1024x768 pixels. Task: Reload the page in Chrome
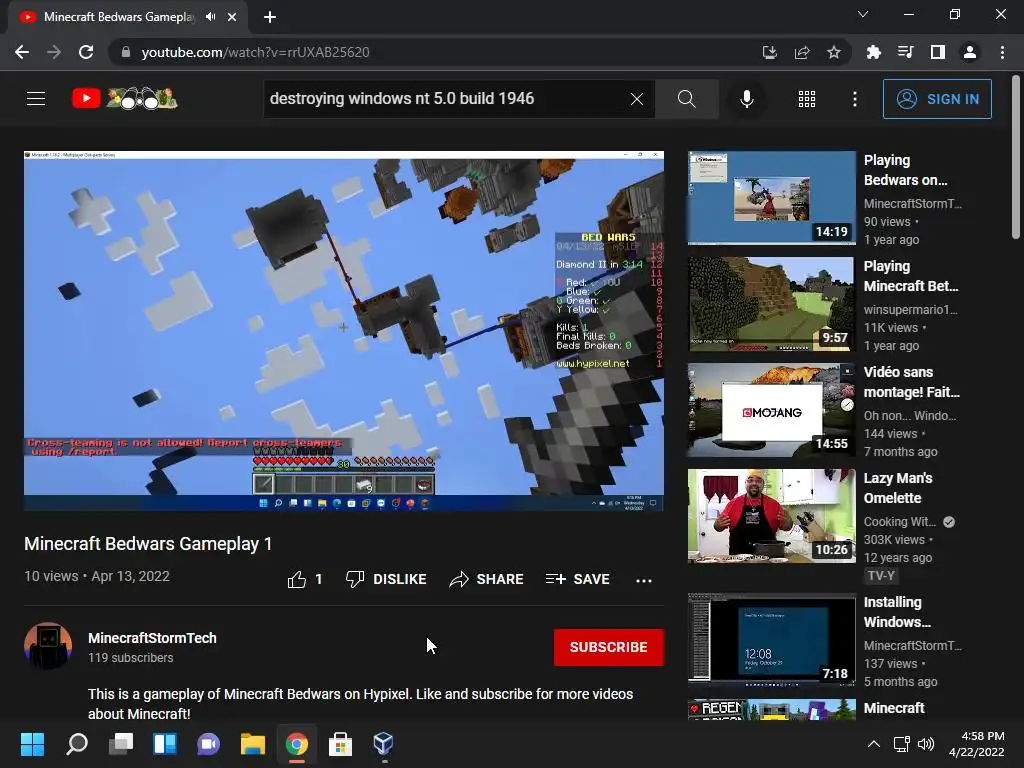pyautogui.click(x=86, y=52)
